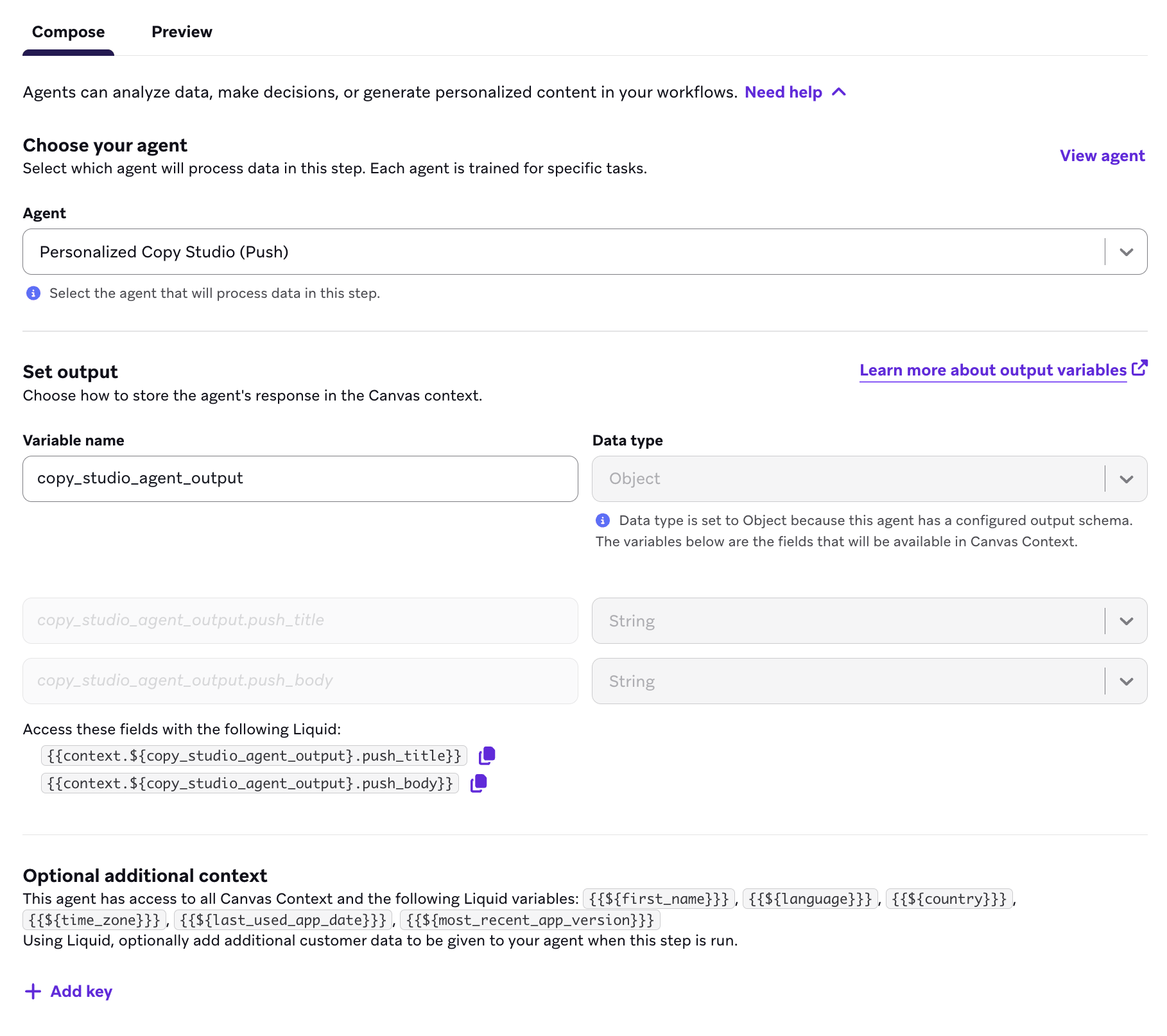Click the plus icon next to Add key
1167x1036 pixels.
point(33,991)
